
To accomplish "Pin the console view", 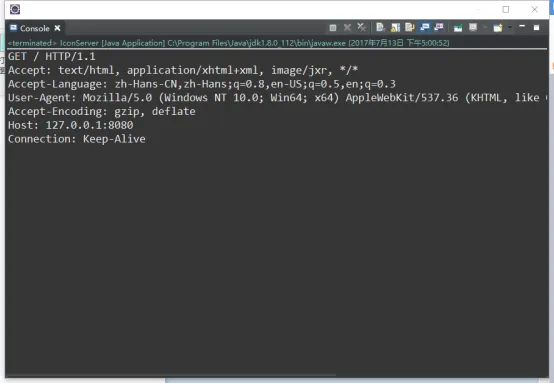I will click(458, 28).
